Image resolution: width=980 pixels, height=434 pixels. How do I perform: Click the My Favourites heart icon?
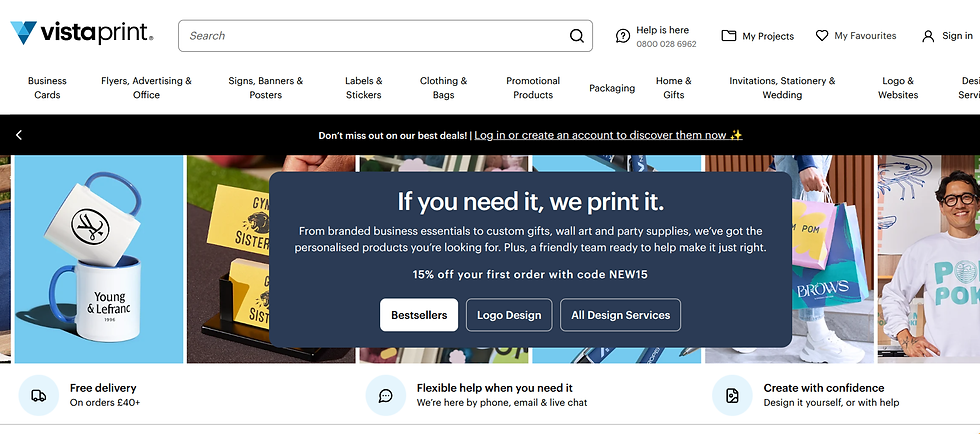click(x=822, y=36)
